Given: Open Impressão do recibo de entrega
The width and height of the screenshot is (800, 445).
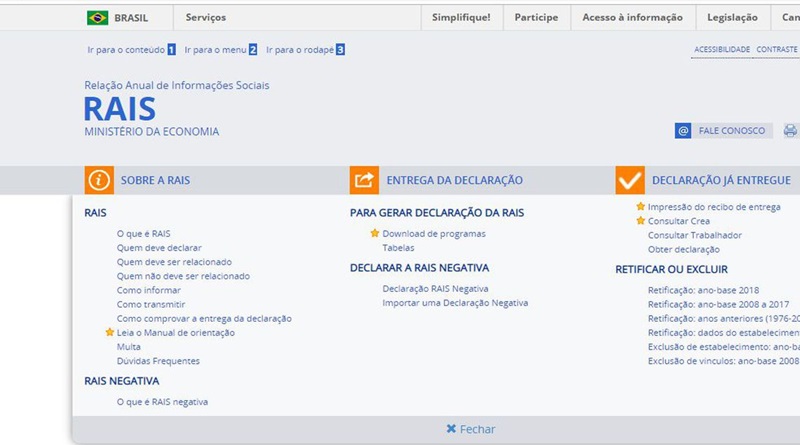Looking at the screenshot, I should 714,207.
